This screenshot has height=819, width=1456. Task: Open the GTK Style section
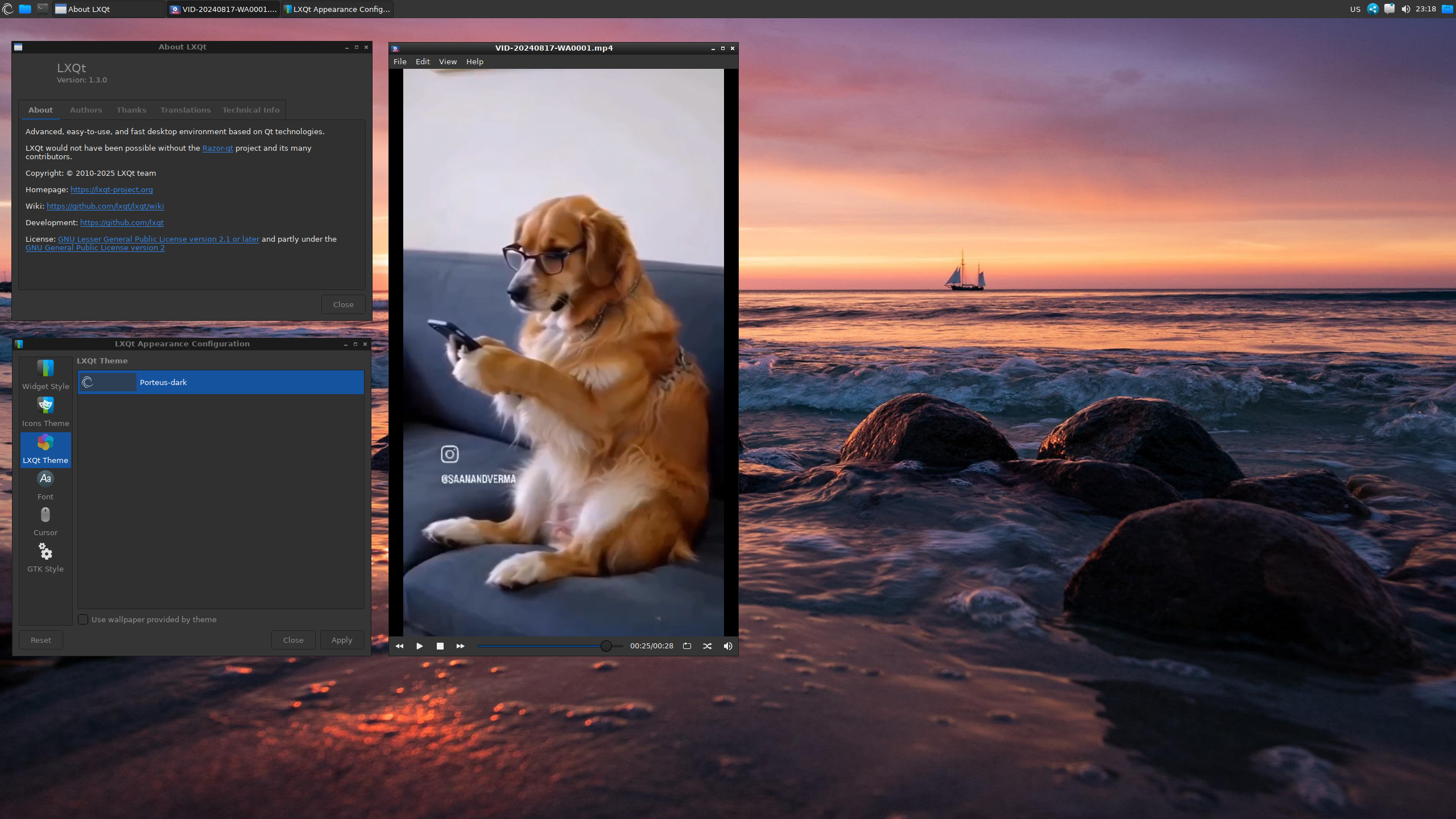[x=45, y=557]
